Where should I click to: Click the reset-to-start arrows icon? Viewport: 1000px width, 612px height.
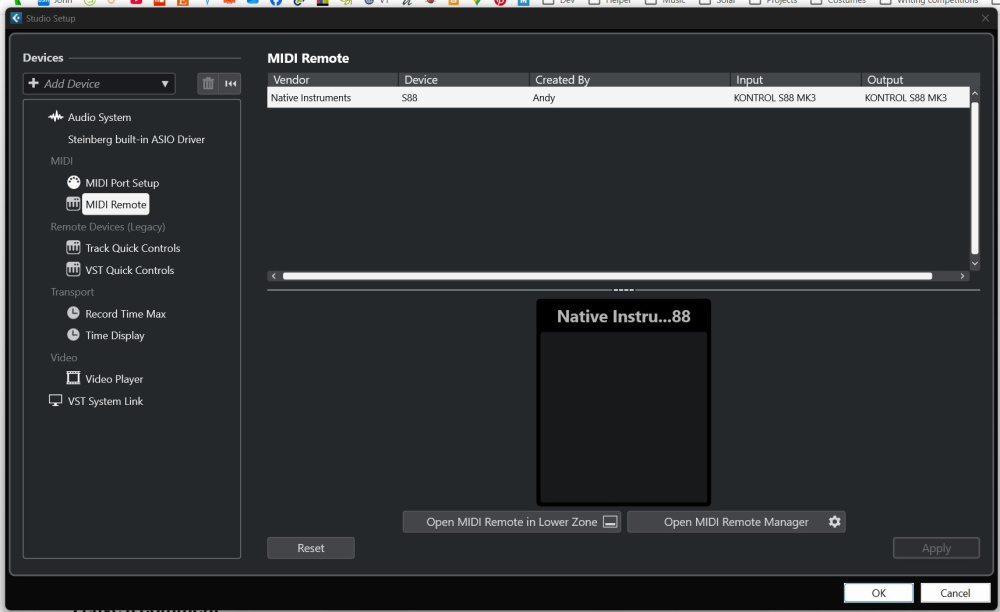[230, 84]
